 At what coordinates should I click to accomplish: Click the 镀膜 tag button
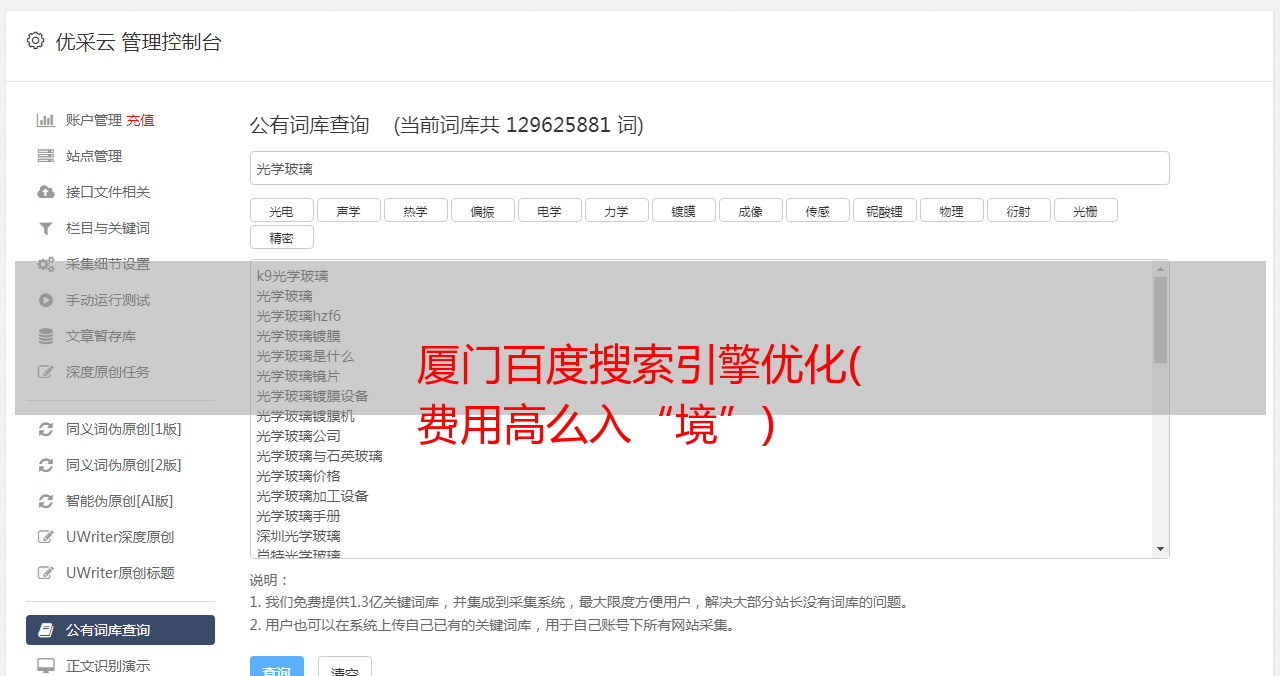tap(683, 210)
